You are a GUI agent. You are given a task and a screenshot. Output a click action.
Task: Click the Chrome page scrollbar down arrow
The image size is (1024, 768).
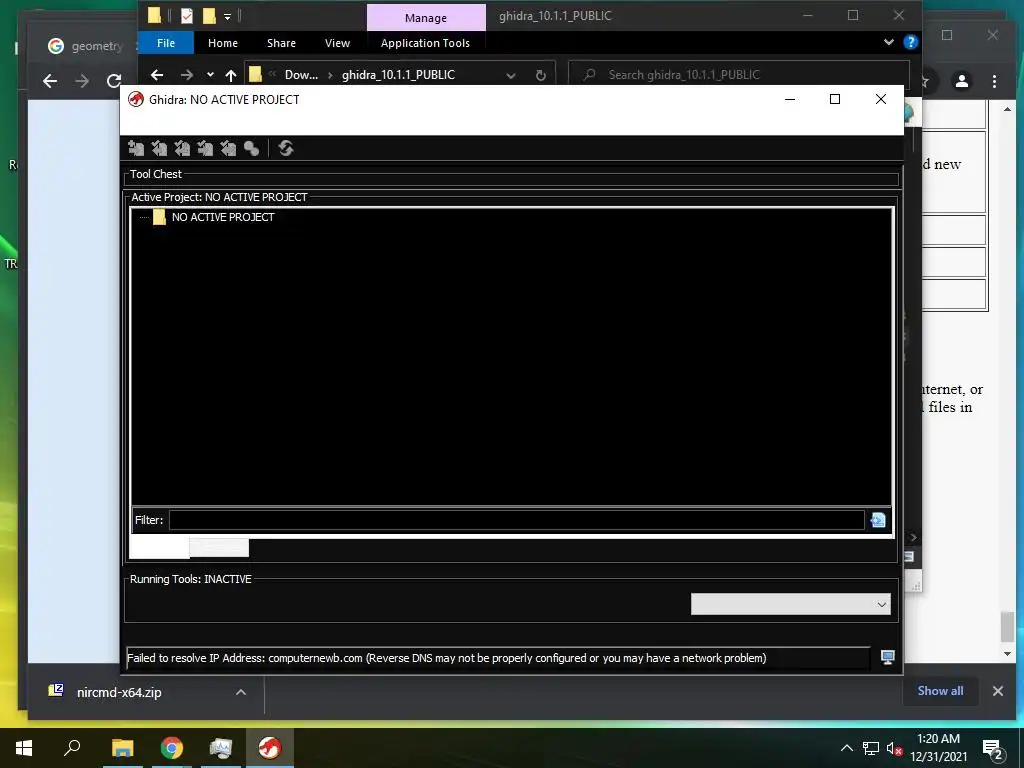point(1007,654)
